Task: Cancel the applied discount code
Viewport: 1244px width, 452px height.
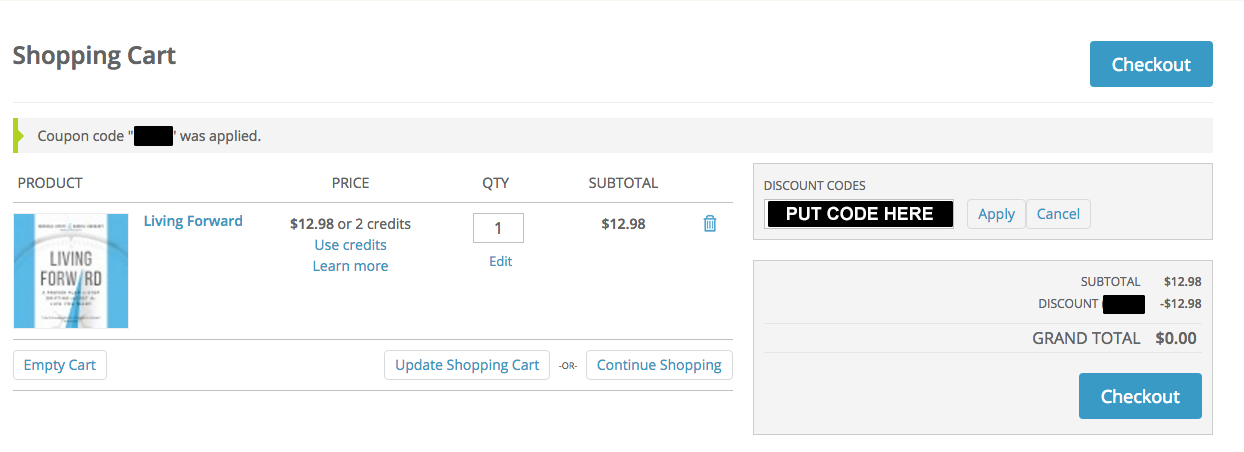Action: point(1058,214)
